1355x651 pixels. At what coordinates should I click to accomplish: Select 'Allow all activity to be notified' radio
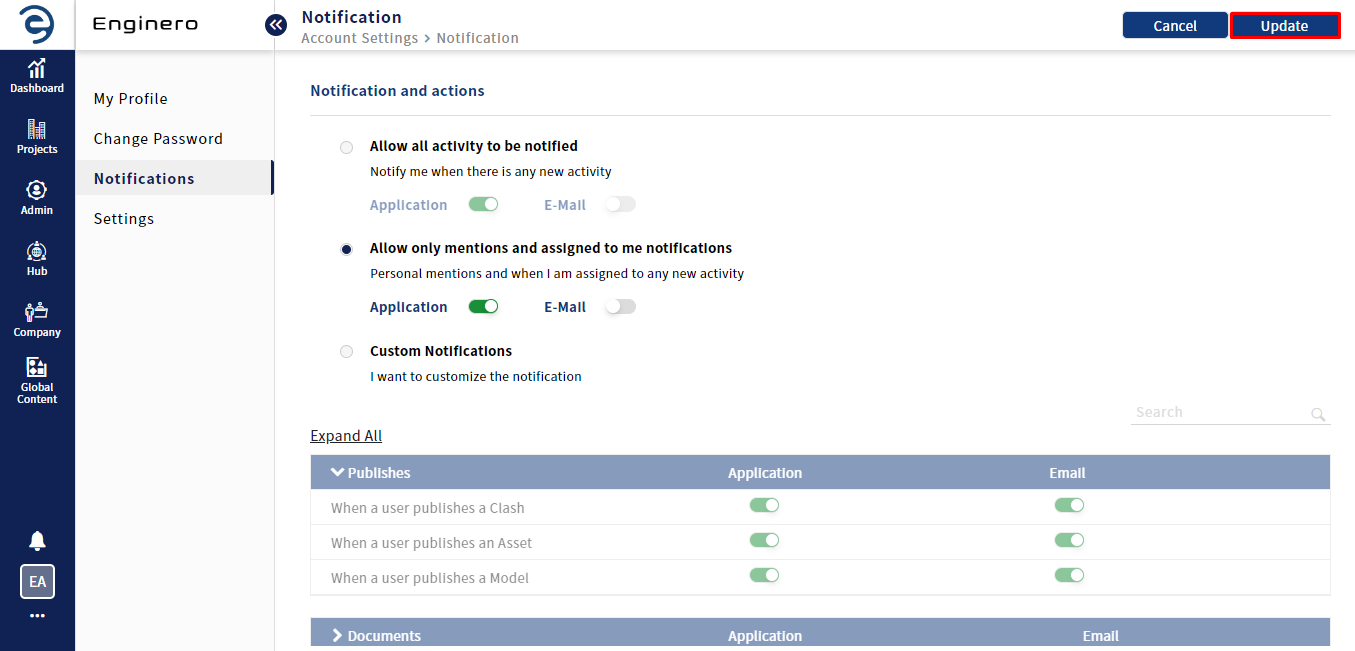pyautogui.click(x=347, y=147)
